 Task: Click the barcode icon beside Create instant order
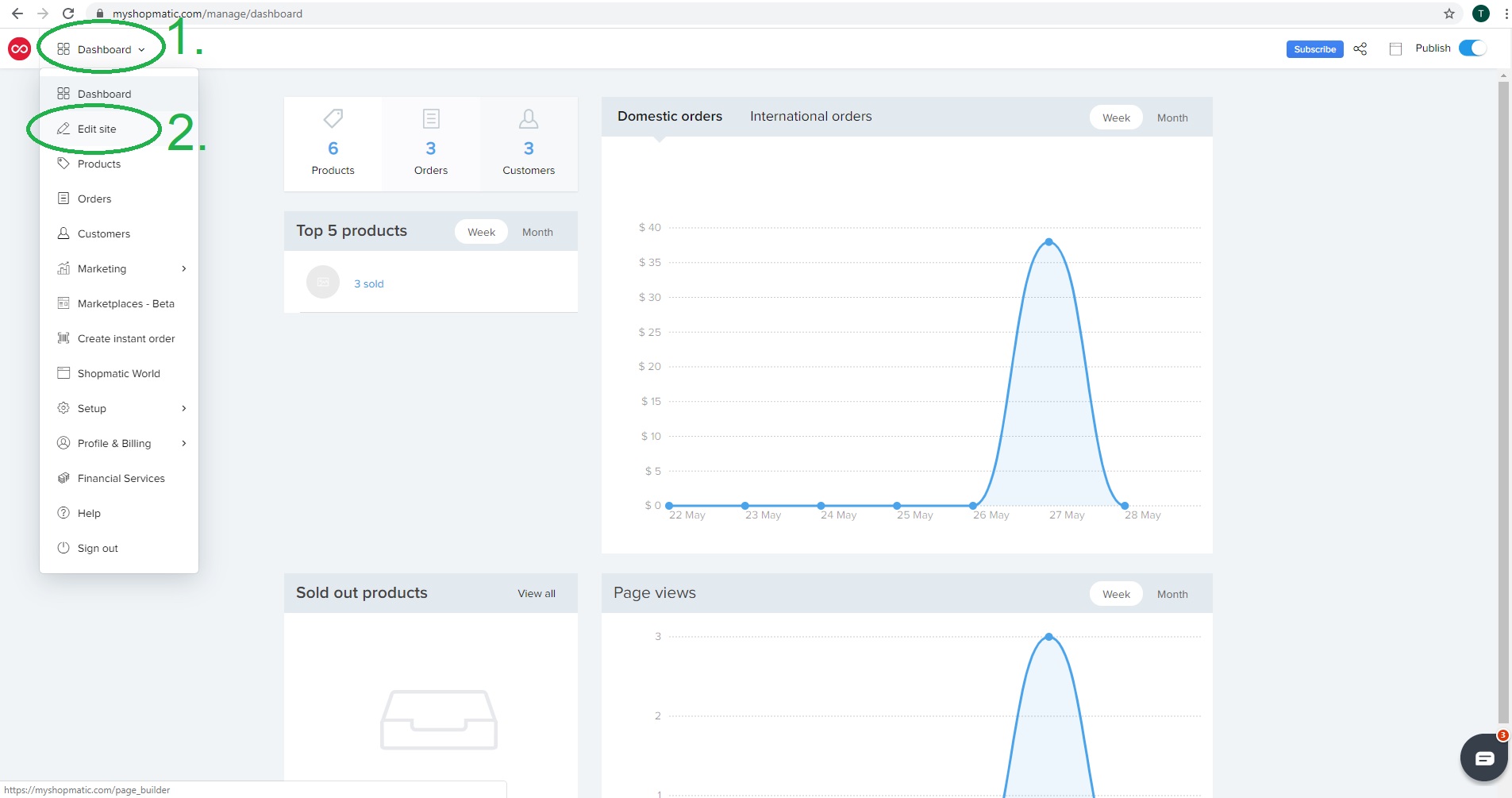[63, 338]
